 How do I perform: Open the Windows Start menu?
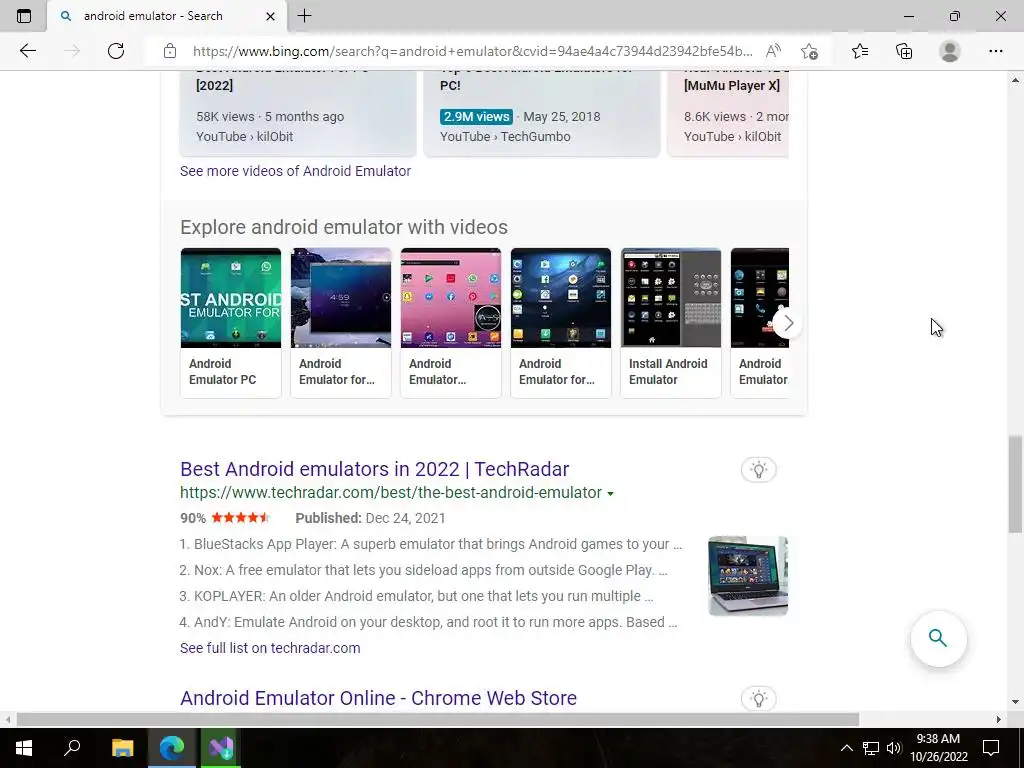click(24, 748)
